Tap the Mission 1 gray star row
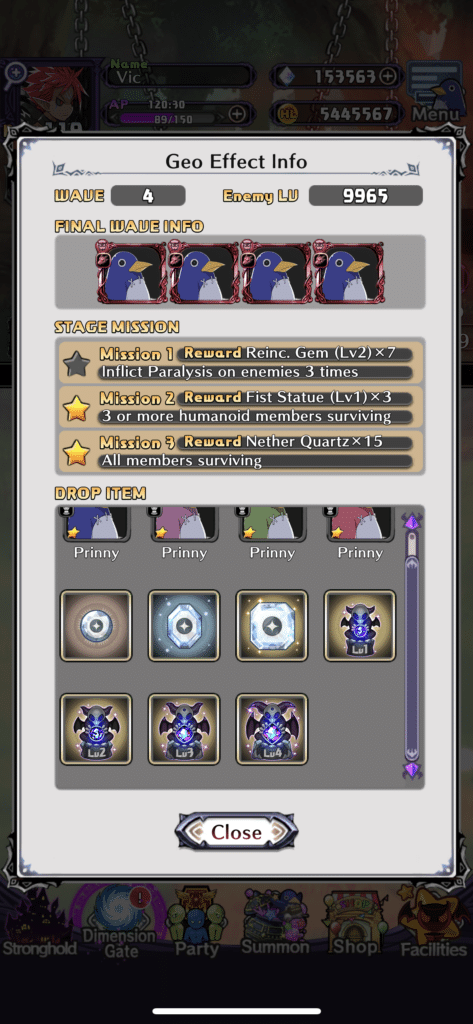Screen dimensions: 473x1024 (x=240, y=364)
